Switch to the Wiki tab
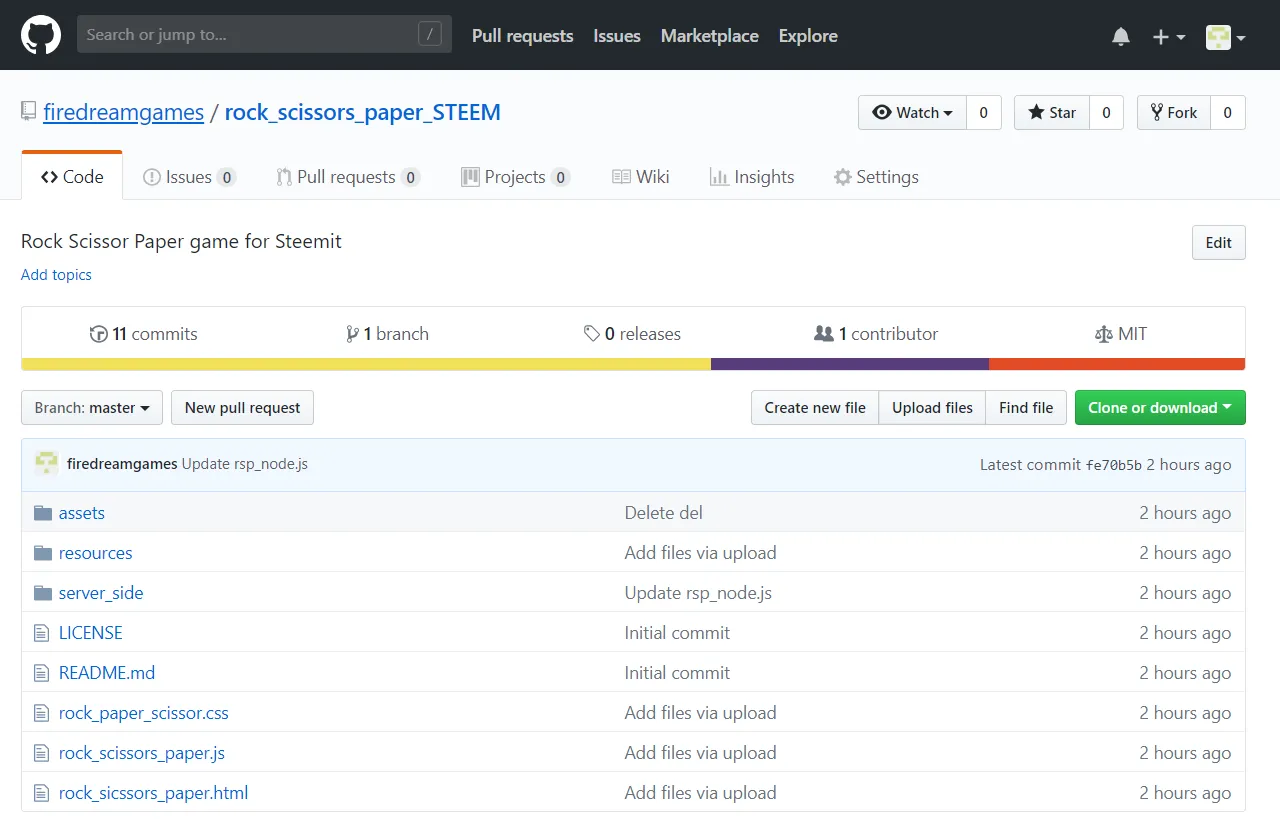The height and width of the screenshot is (819, 1280). 641,177
